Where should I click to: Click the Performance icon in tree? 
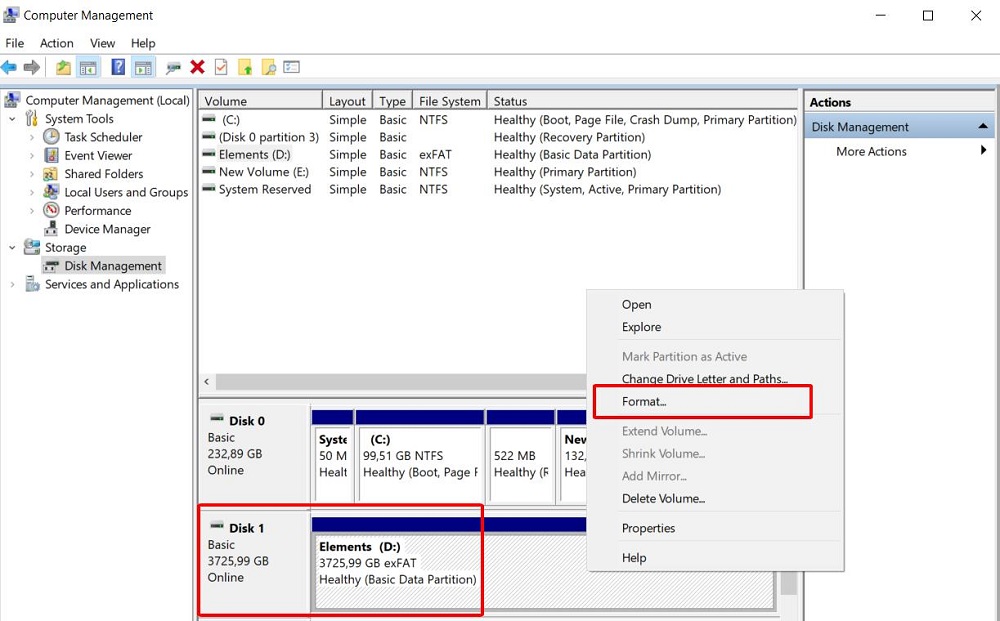tap(52, 211)
